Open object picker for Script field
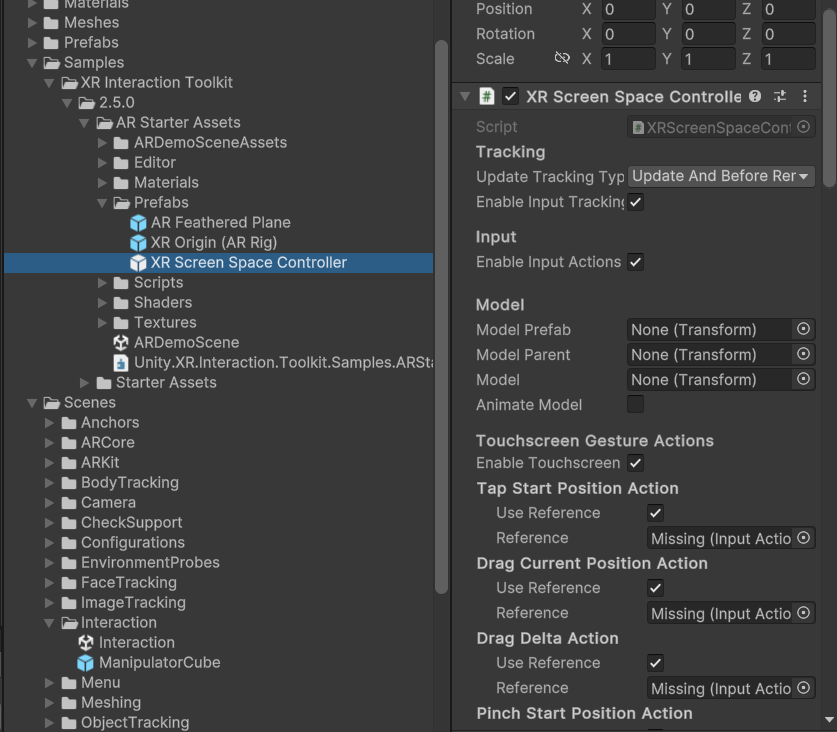Screen dimensions: 837x732 tap(803, 127)
